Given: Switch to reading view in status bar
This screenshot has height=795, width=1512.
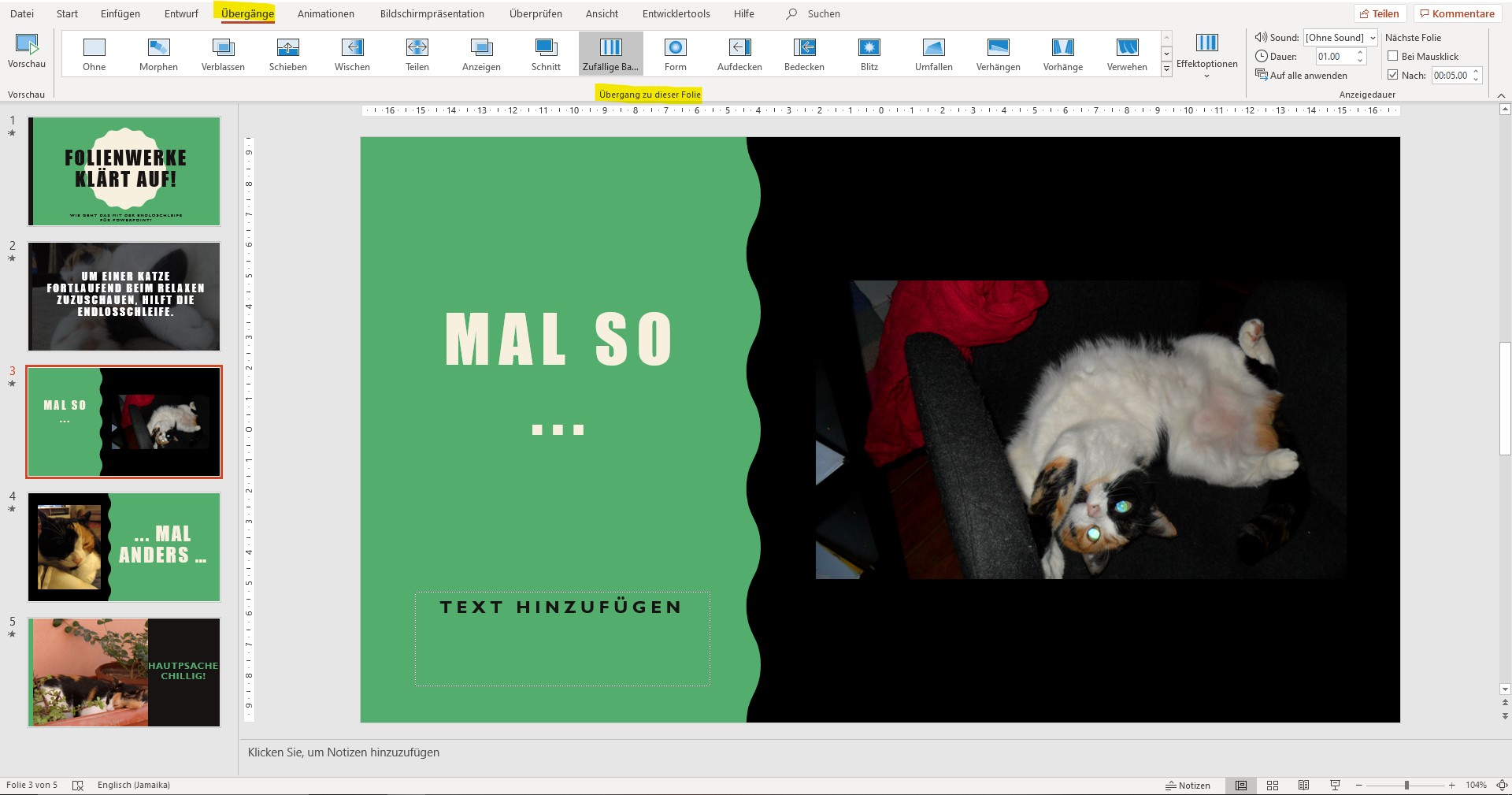Looking at the screenshot, I should (1303, 786).
